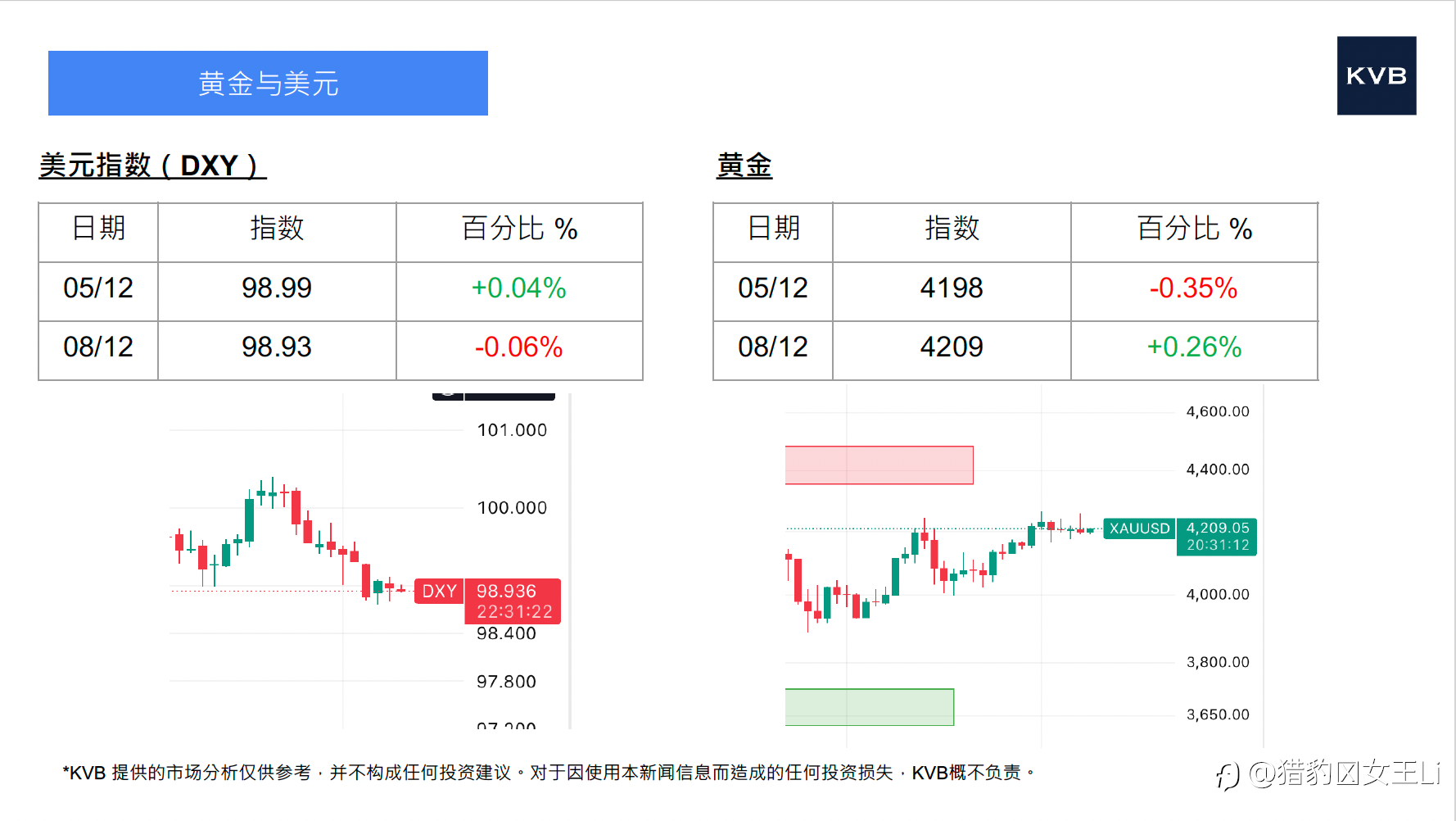Click the green support zone on the gold chart

tap(869, 706)
